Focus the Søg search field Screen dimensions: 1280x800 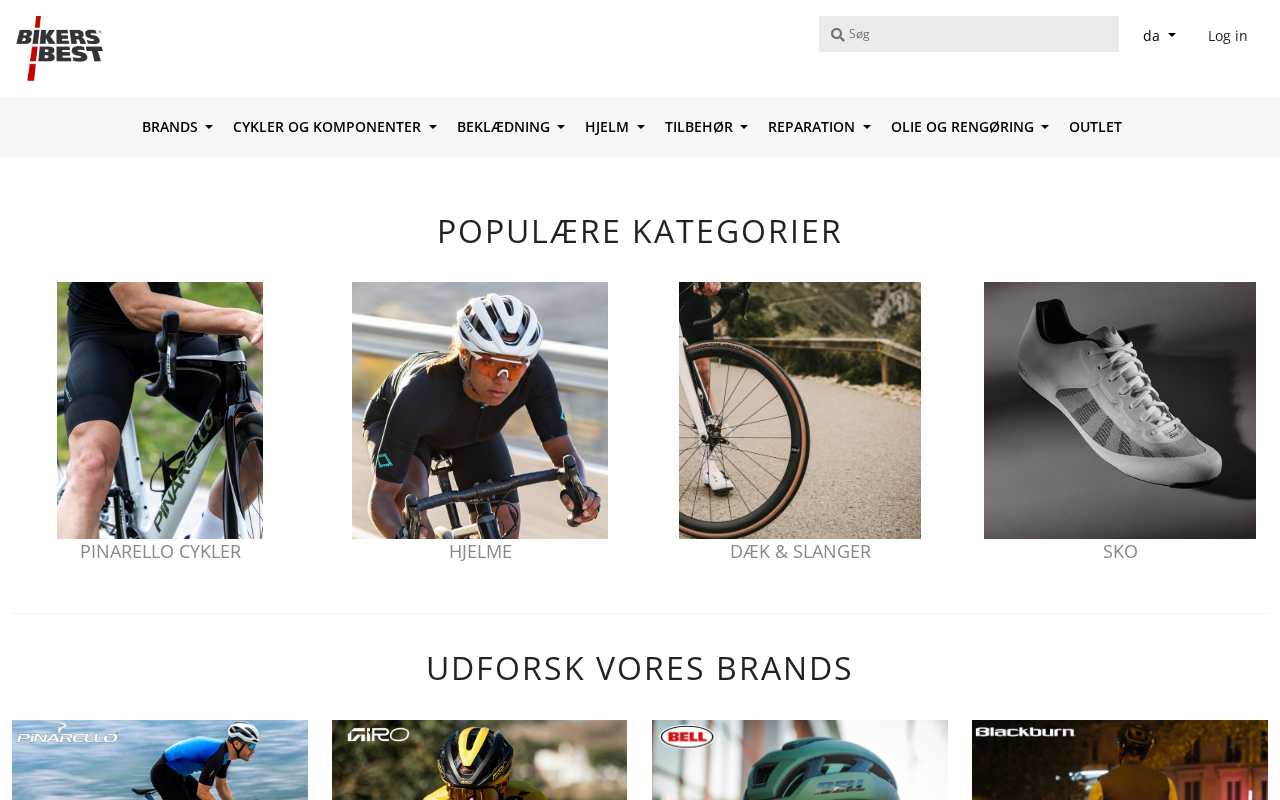tap(980, 34)
